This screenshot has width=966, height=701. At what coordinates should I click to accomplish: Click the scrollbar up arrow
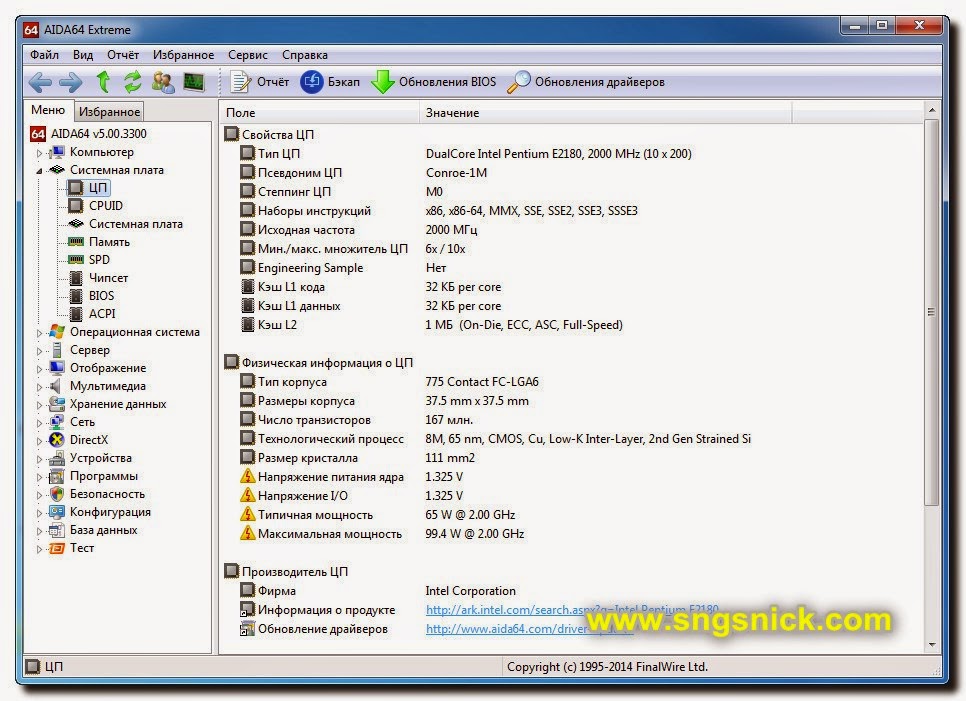point(932,110)
